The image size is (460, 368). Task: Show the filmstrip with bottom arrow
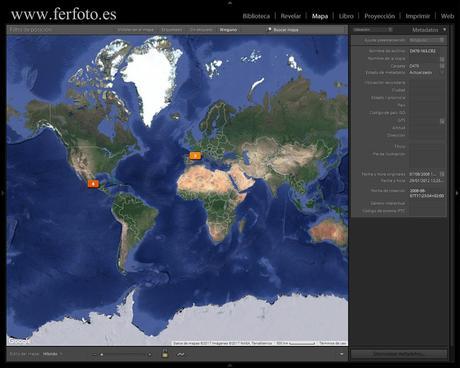(x=230, y=366)
